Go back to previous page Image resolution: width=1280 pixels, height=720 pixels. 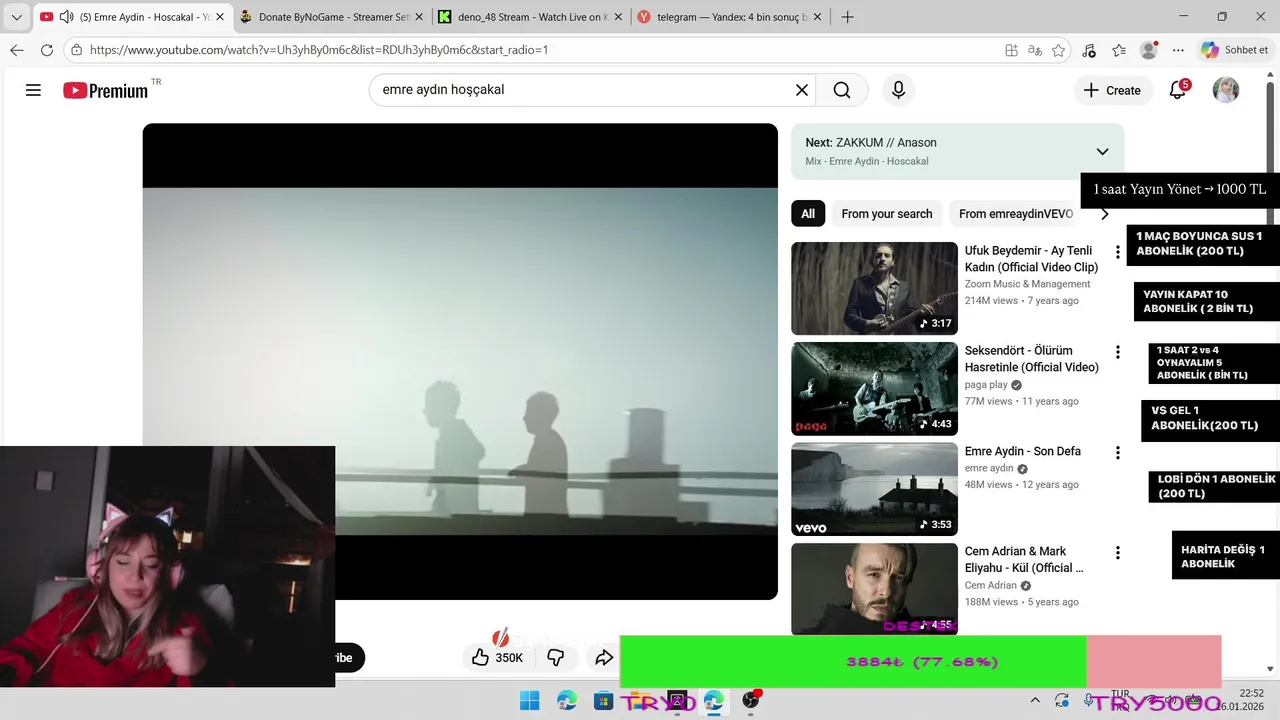[x=17, y=50]
